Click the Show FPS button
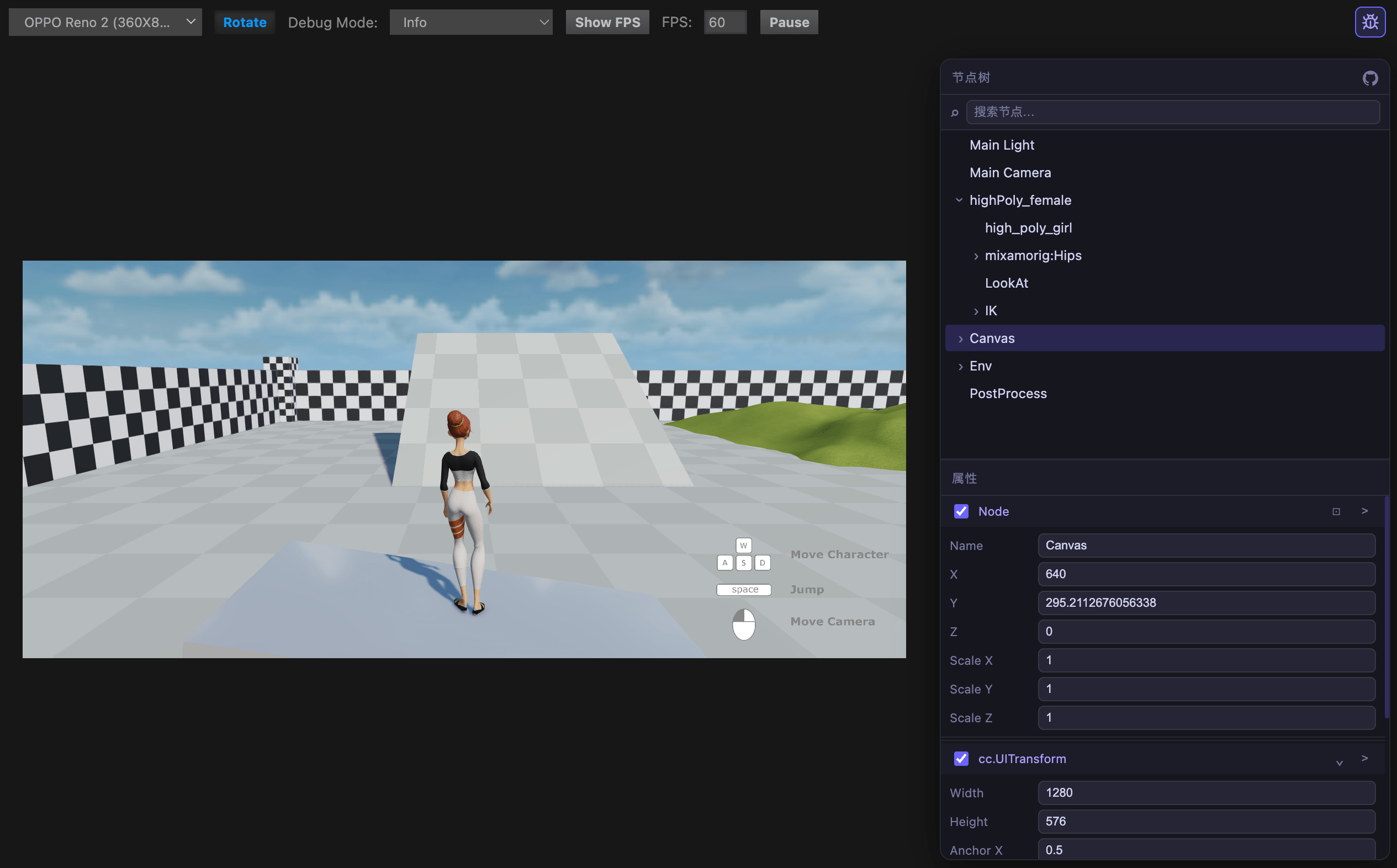Screen dimensions: 1397x868 [x=607, y=23]
